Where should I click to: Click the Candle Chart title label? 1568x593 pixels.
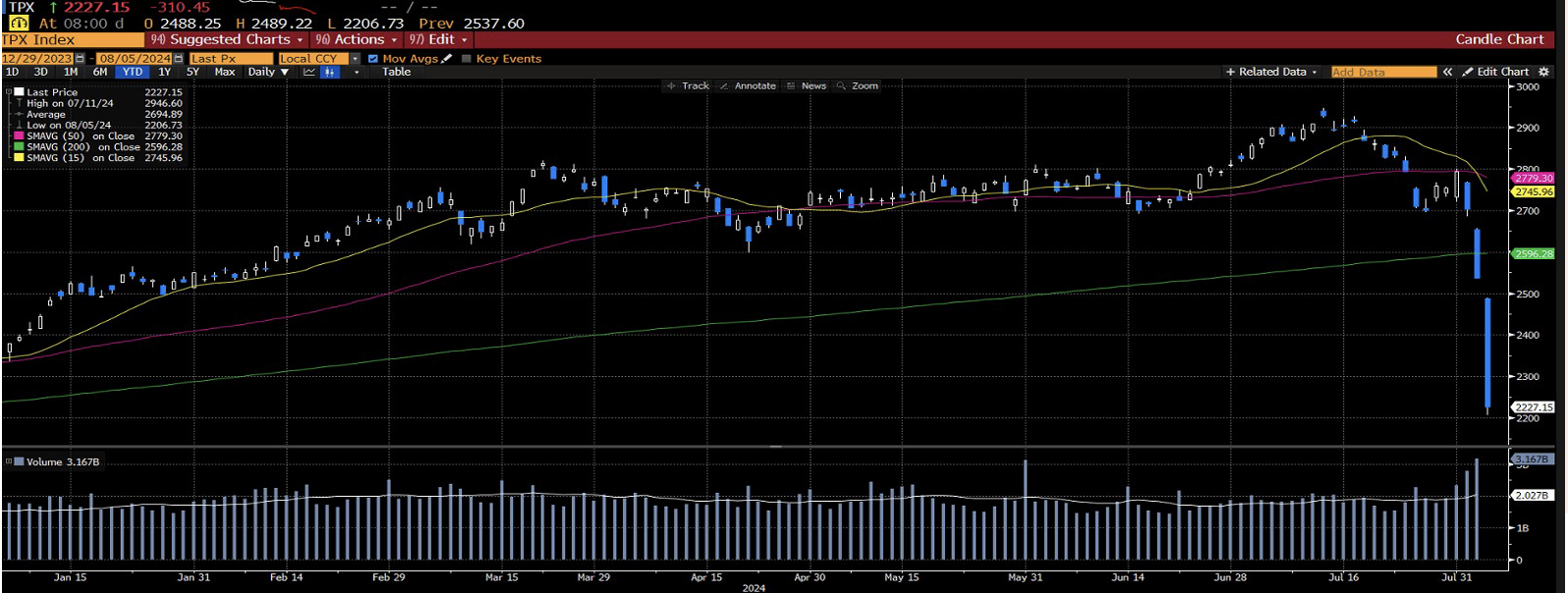point(1499,39)
